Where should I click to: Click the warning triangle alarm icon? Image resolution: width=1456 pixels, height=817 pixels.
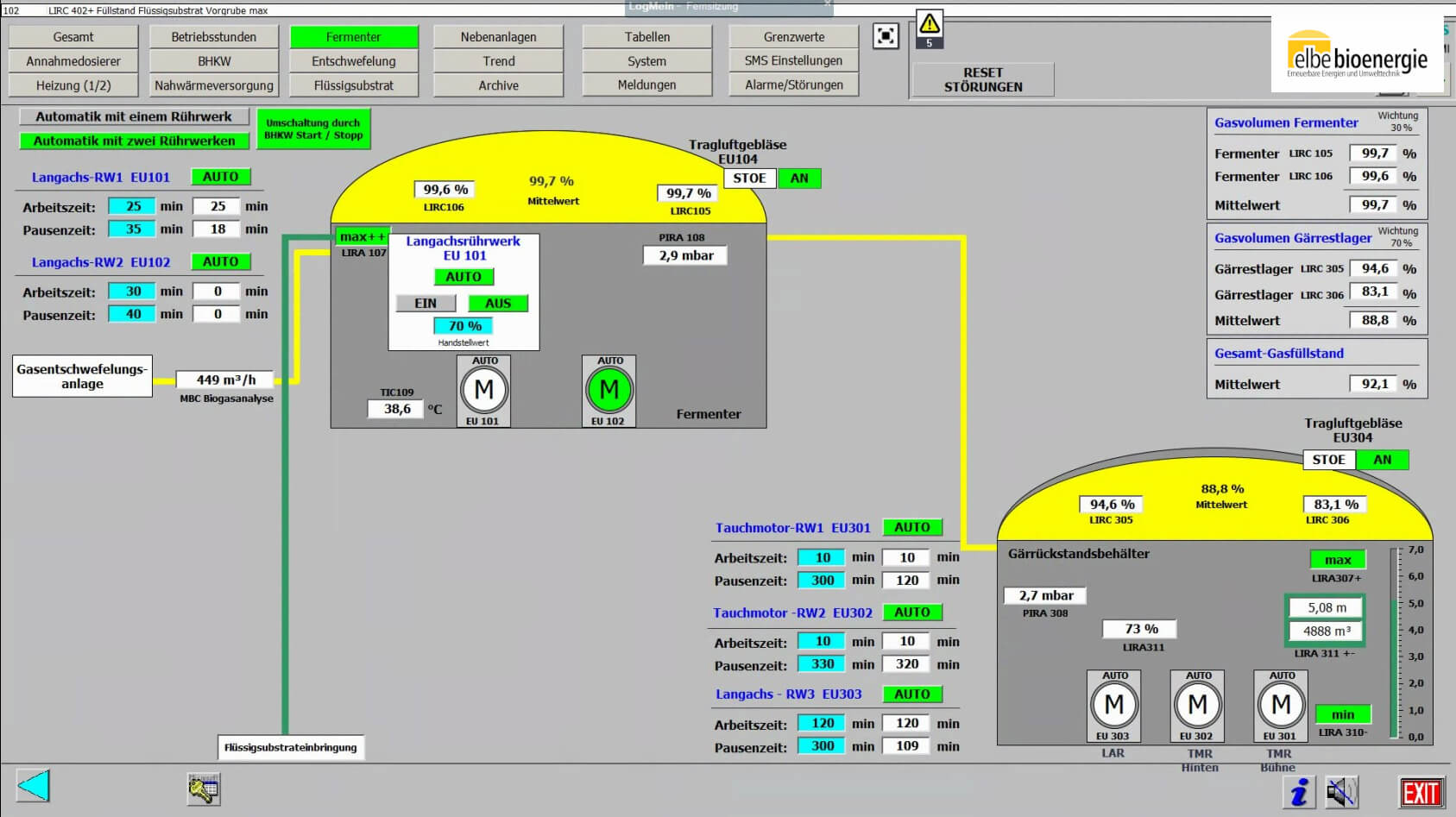[929, 29]
